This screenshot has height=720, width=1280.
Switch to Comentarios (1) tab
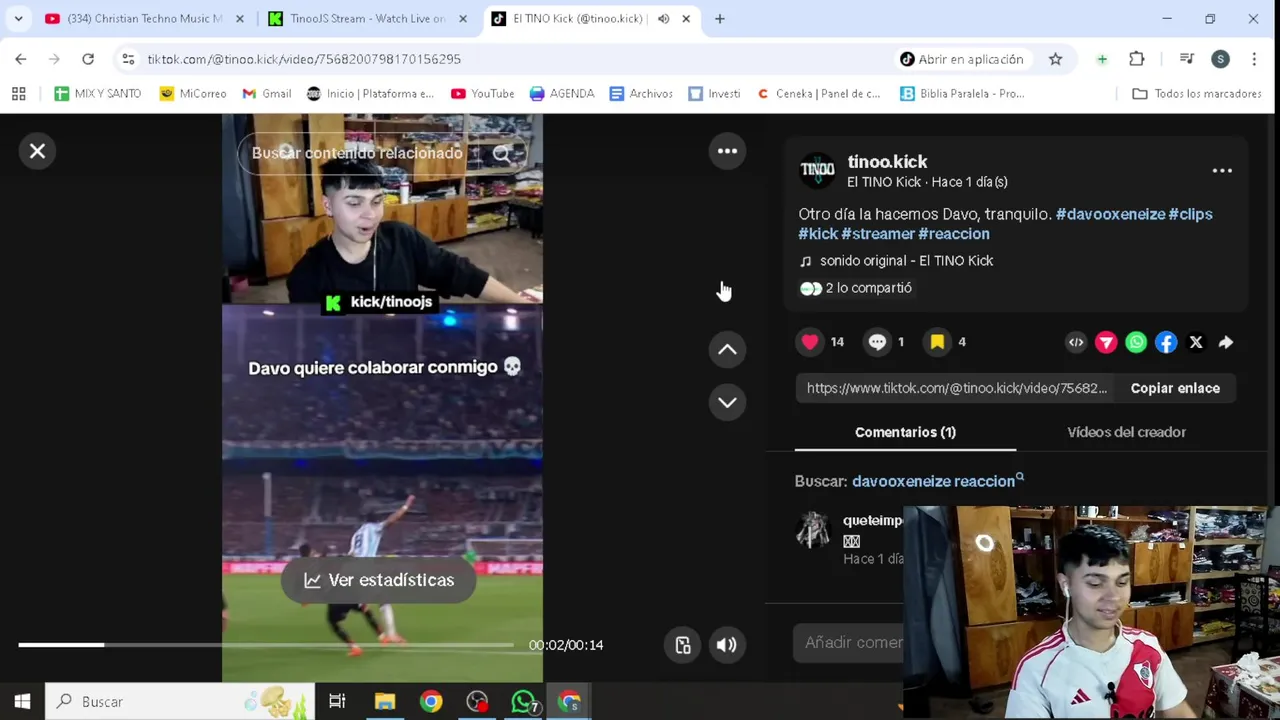[x=905, y=432]
